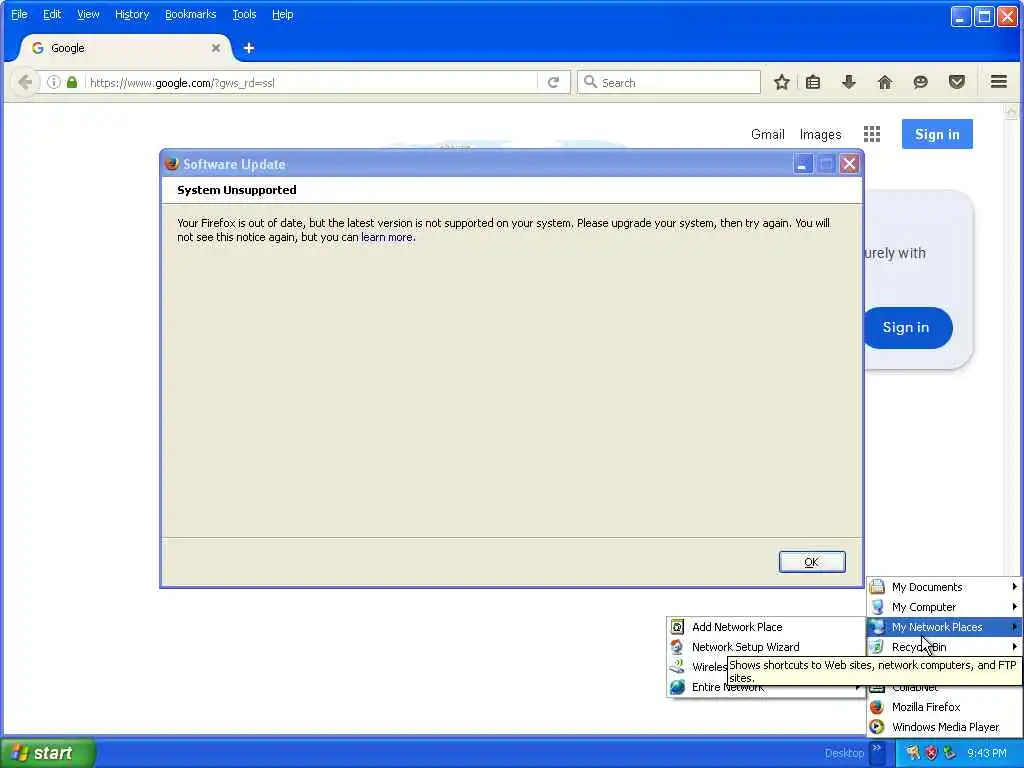Expand the Recycle Bin submenu arrow

[x=1014, y=647]
